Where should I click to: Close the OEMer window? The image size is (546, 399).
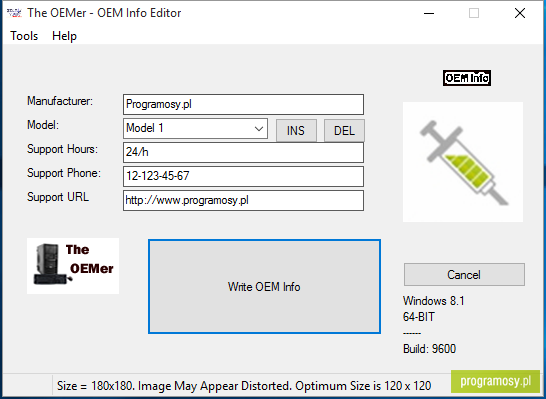[x=520, y=13]
